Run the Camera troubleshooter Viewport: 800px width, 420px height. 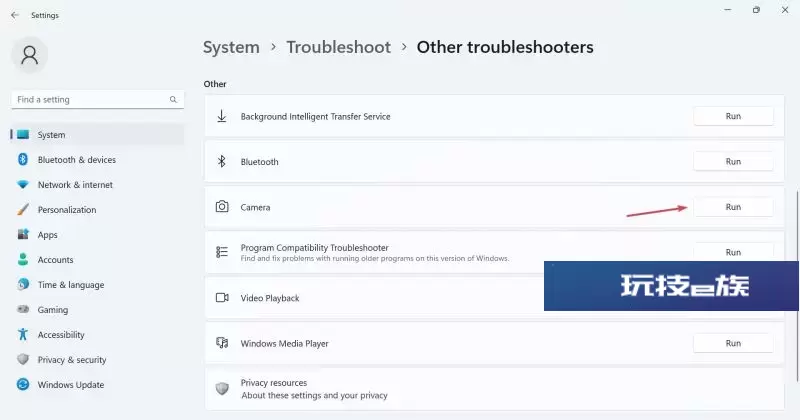[733, 207]
